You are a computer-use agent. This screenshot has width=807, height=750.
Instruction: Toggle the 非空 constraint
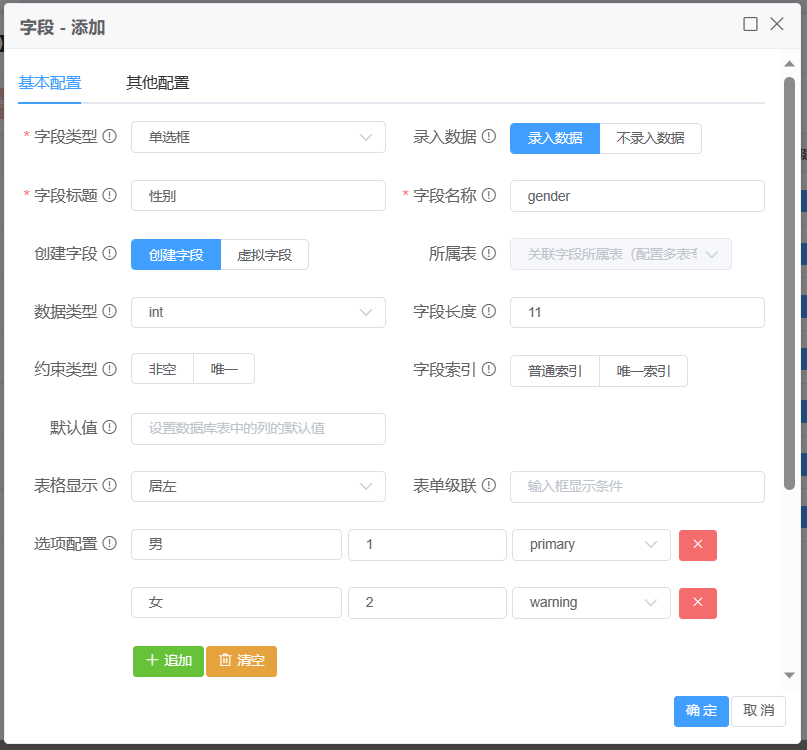162,370
